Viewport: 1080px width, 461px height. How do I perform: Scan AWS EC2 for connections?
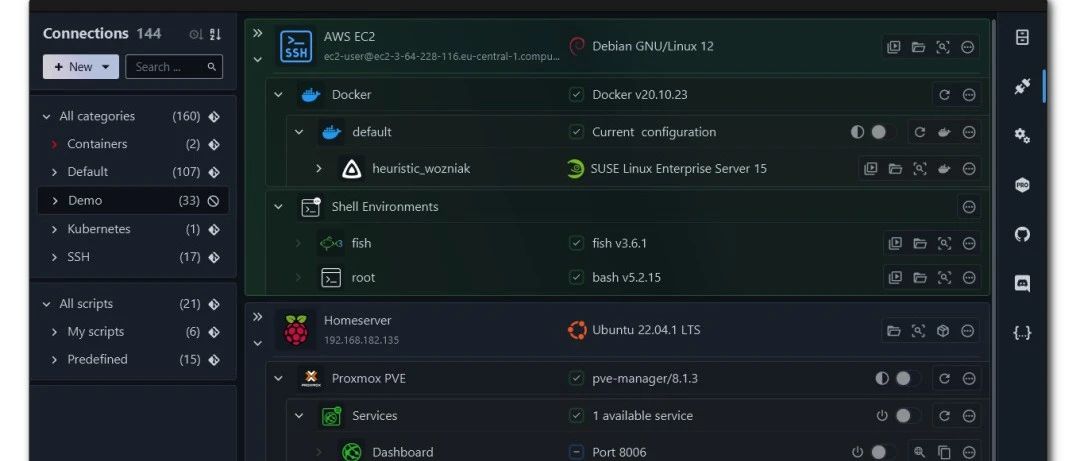[x=943, y=47]
